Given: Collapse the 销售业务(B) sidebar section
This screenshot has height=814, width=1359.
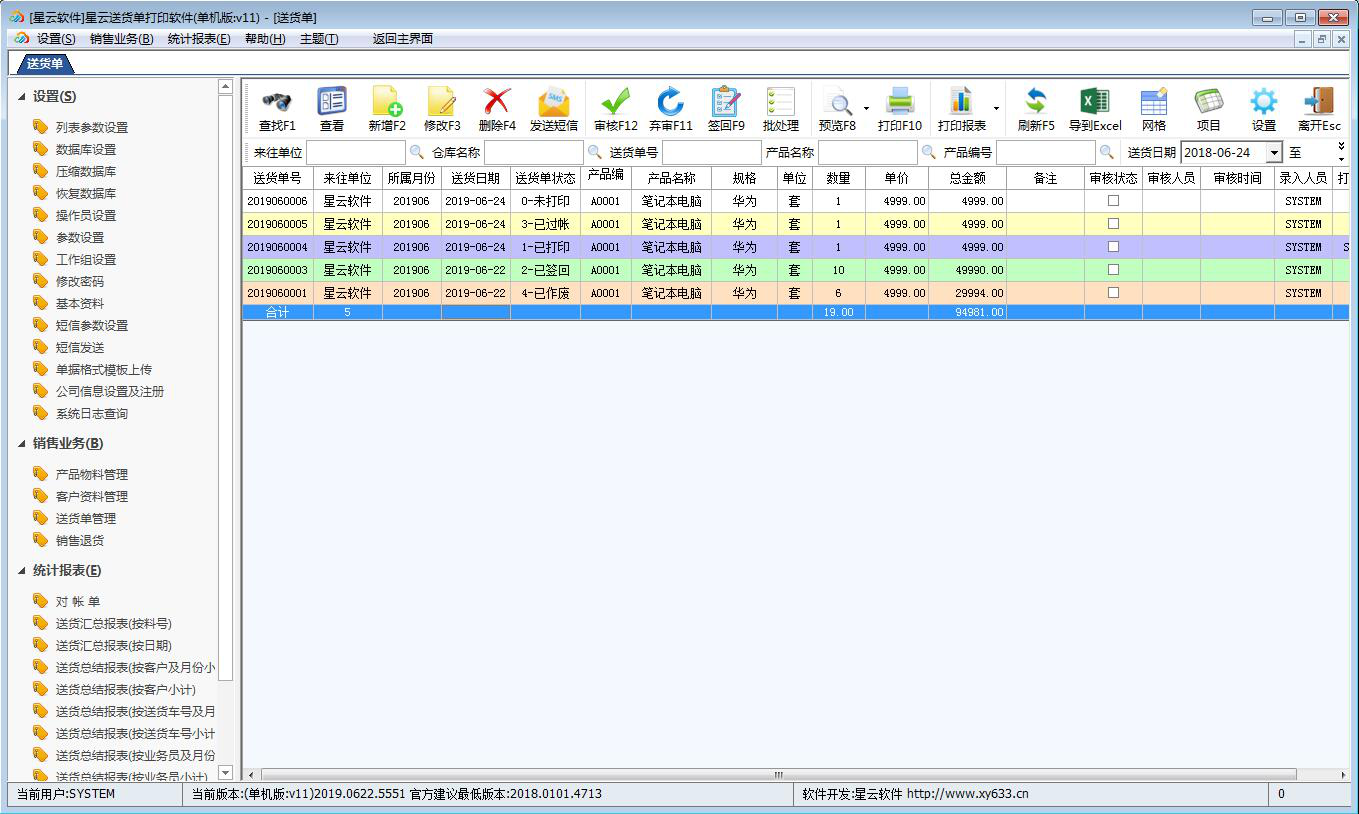Looking at the screenshot, I should pos(23,444).
